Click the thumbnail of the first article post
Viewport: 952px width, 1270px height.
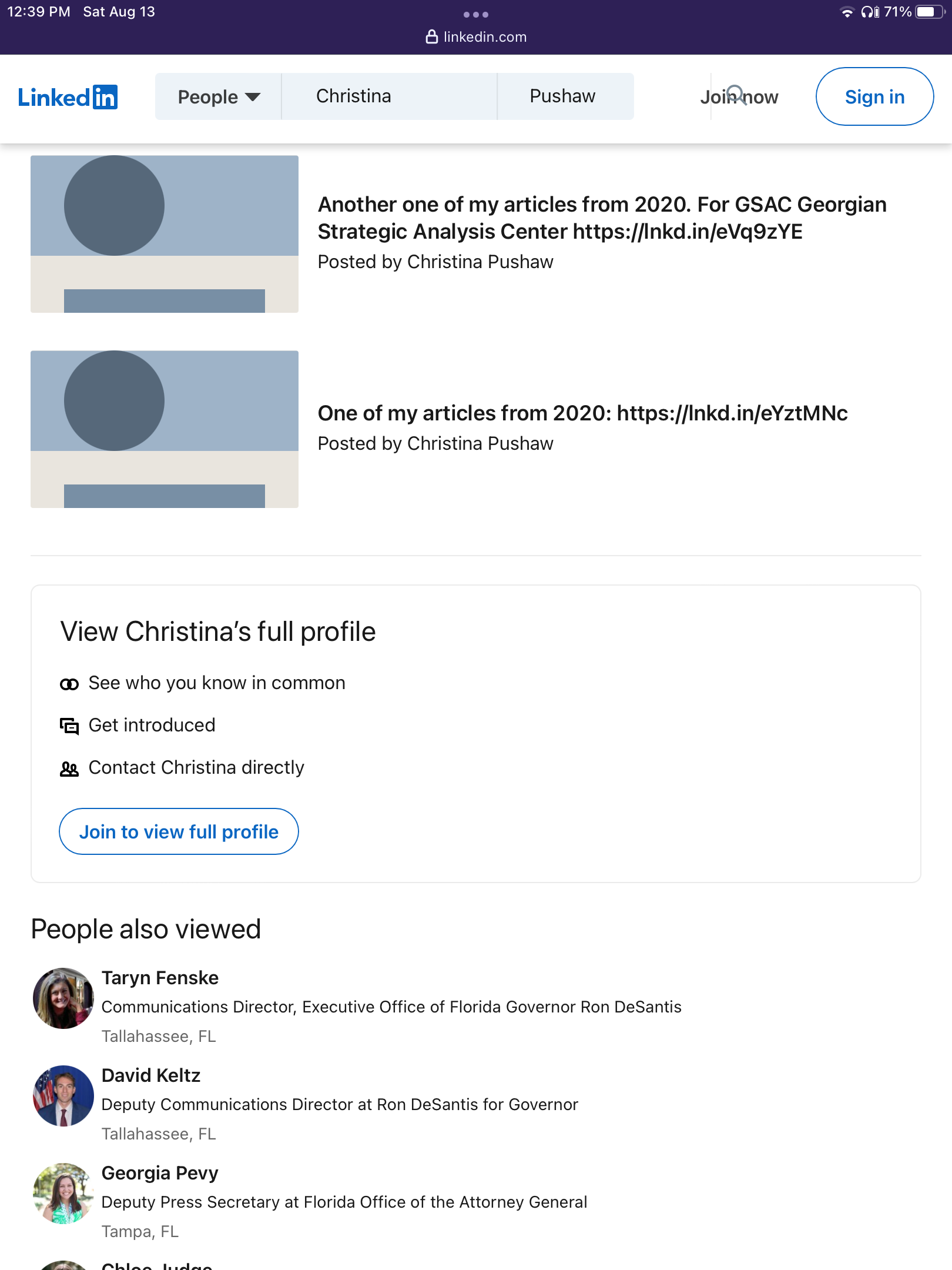pos(164,233)
